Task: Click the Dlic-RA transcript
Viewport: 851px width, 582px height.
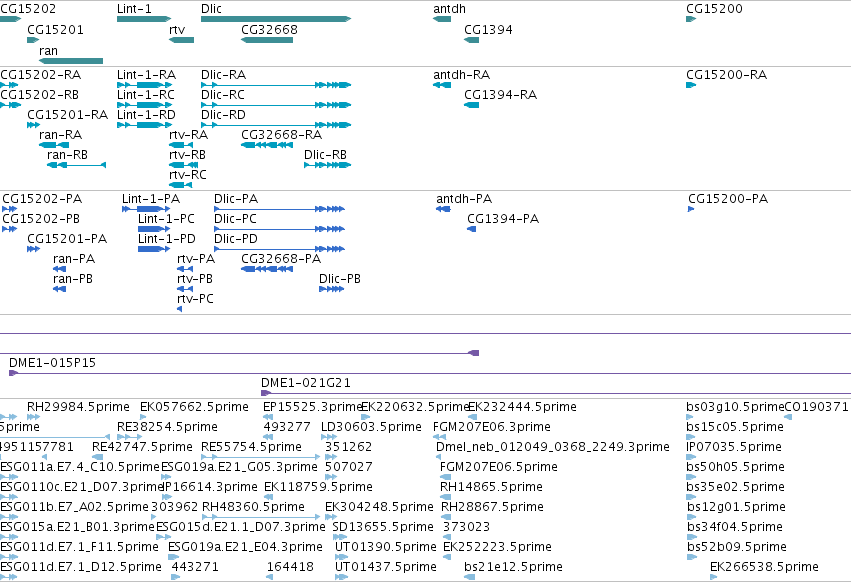Action: click(x=276, y=85)
